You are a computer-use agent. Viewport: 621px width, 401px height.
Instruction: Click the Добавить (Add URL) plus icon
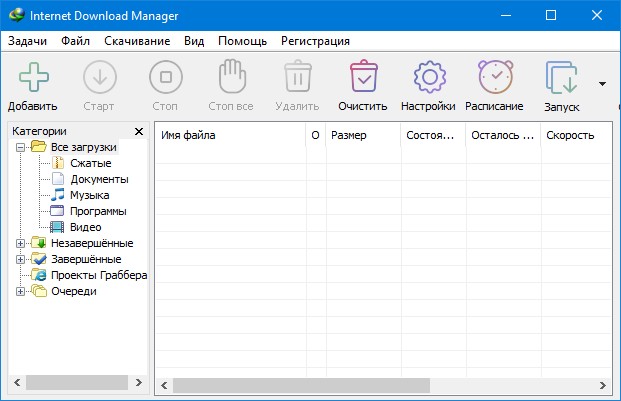point(34,77)
